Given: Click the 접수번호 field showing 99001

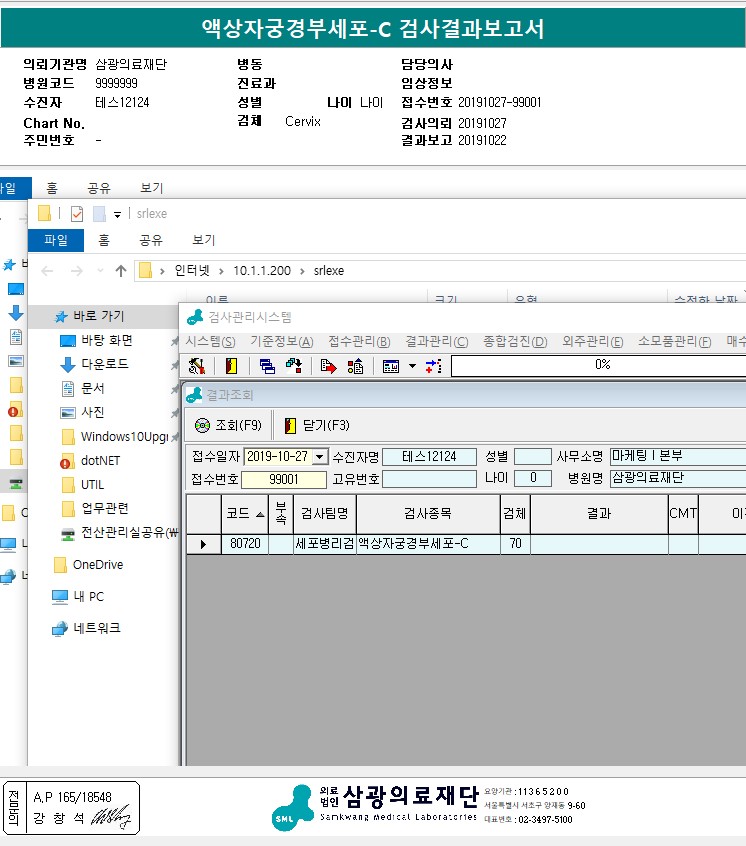Looking at the screenshot, I should 284,480.
